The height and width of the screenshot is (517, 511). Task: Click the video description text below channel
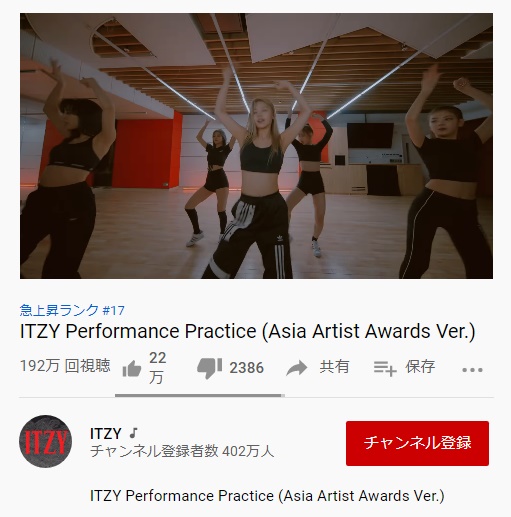pos(267,496)
